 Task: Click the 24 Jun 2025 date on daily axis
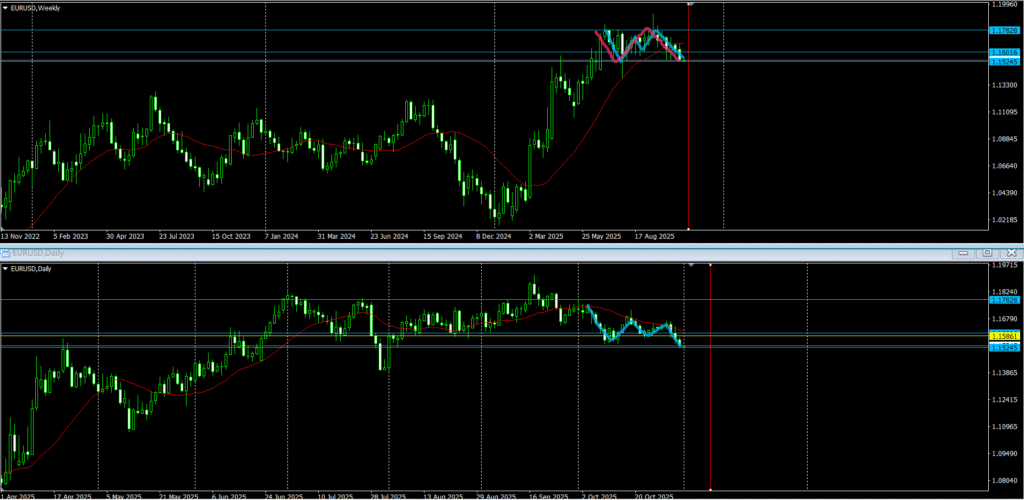(x=284, y=495)
